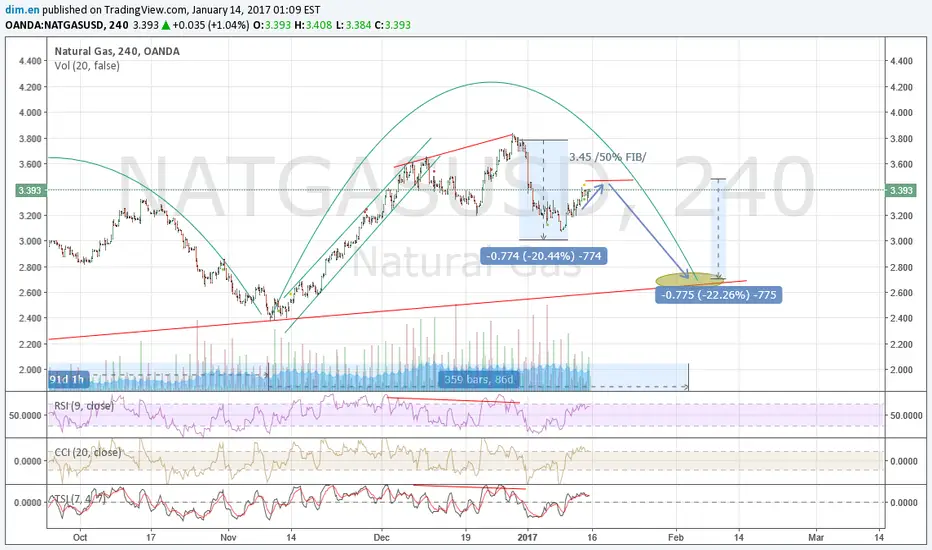
Task: Click the 4.200 label on the left price axis
Action: pos(30,87)
